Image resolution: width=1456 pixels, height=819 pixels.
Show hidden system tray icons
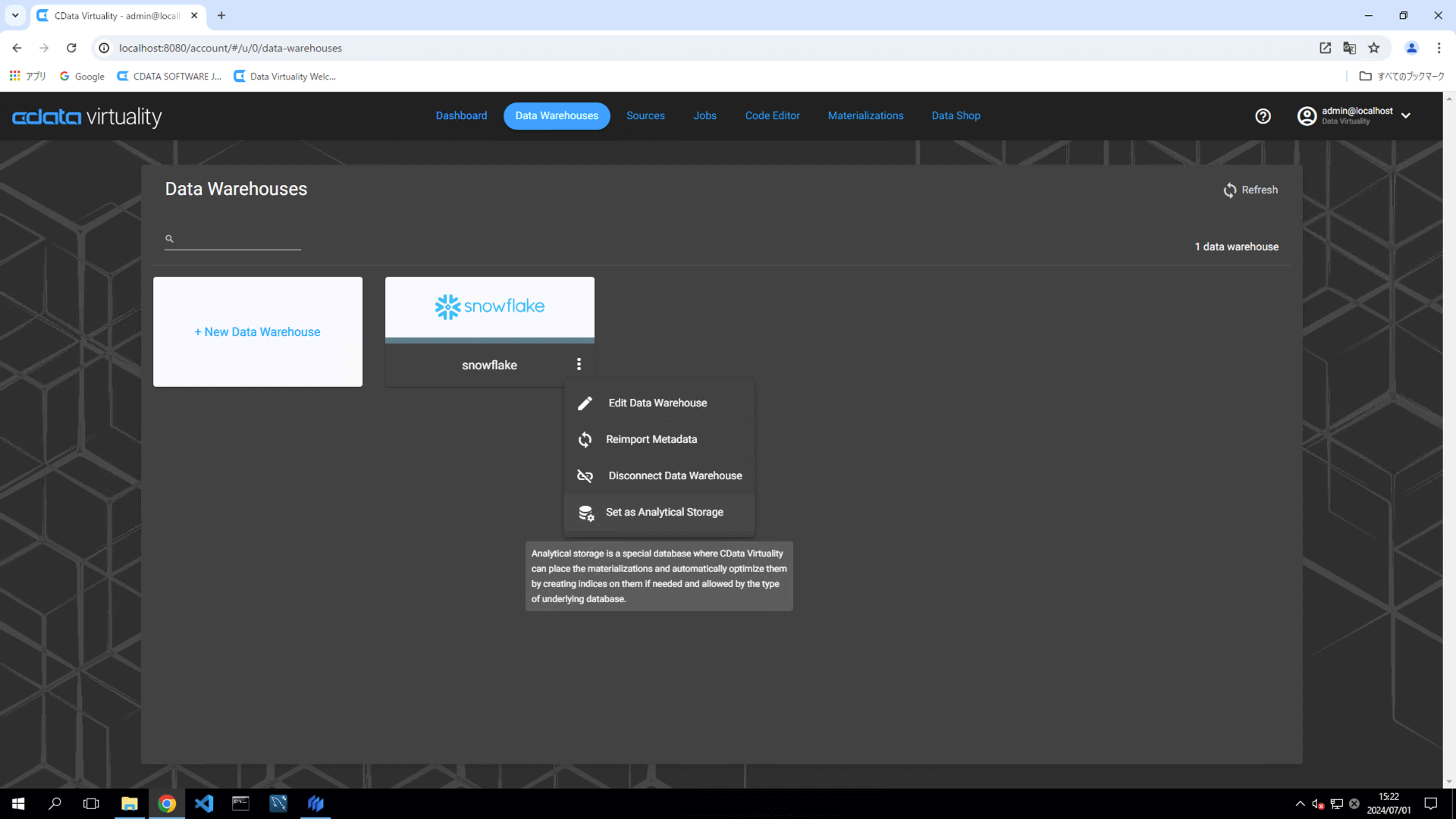pyautogui.click(x=1300, y=804)
